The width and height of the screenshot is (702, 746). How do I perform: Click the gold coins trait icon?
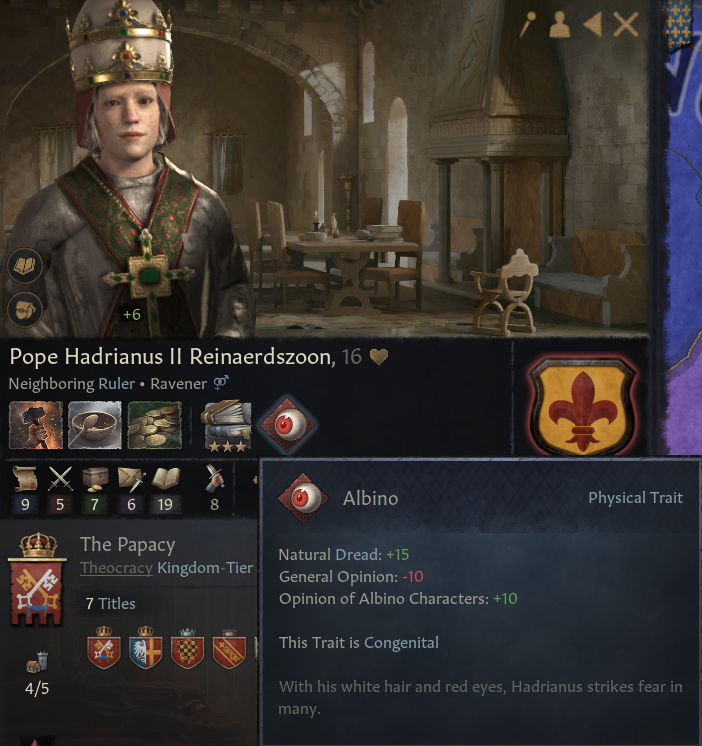pos(155,425)
